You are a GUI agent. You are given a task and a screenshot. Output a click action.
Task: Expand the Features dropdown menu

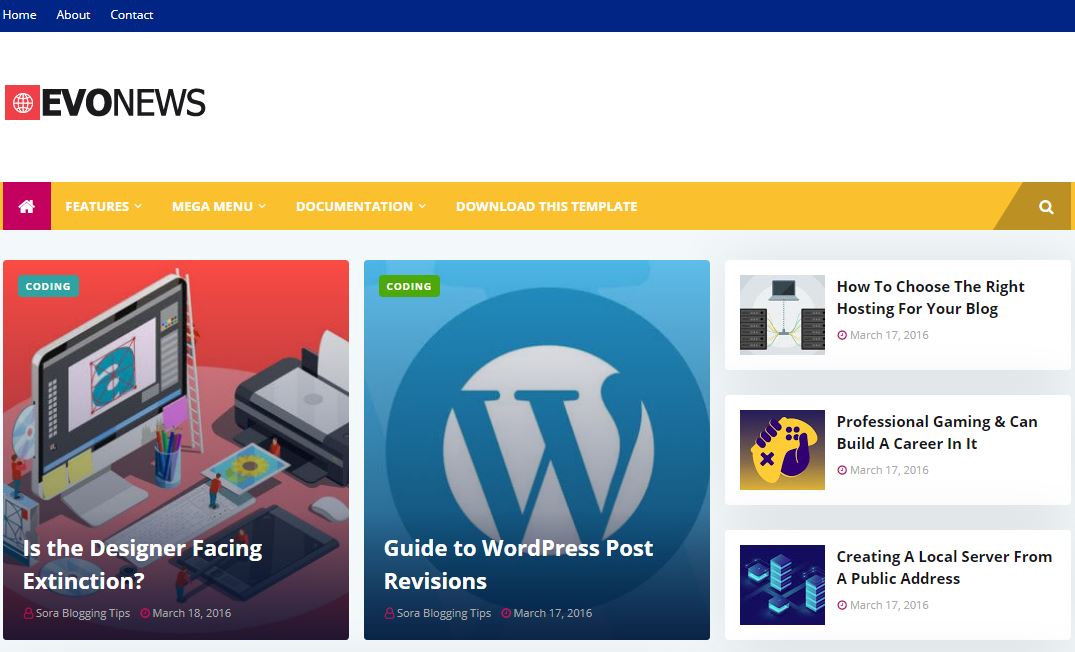point(103,206)
